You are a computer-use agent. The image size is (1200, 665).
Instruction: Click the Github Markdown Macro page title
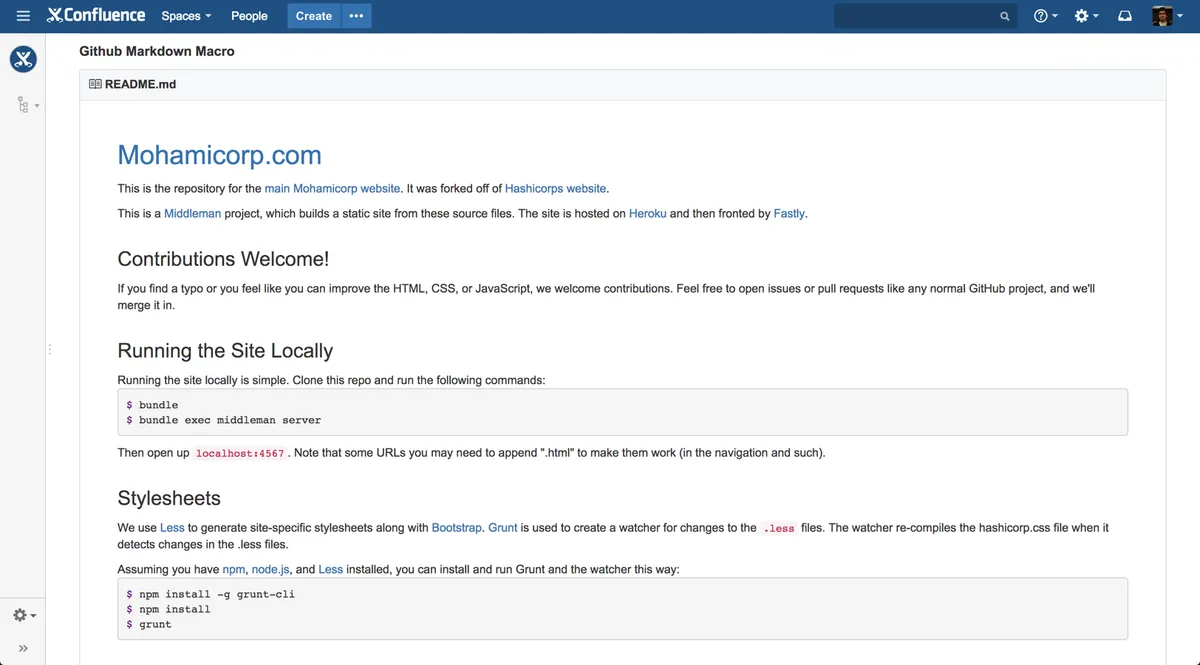(157, 51)
